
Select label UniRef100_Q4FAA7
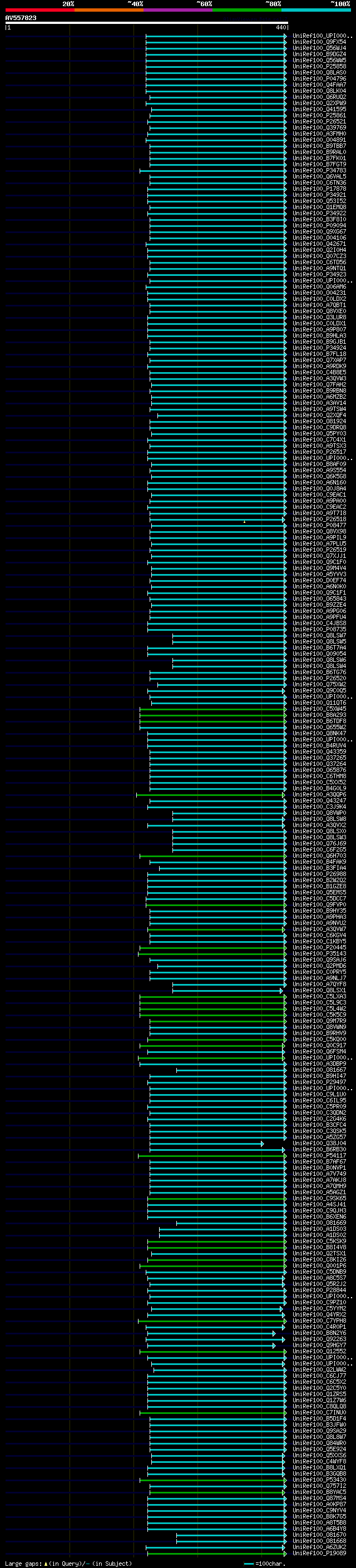(x=319, y=85)
